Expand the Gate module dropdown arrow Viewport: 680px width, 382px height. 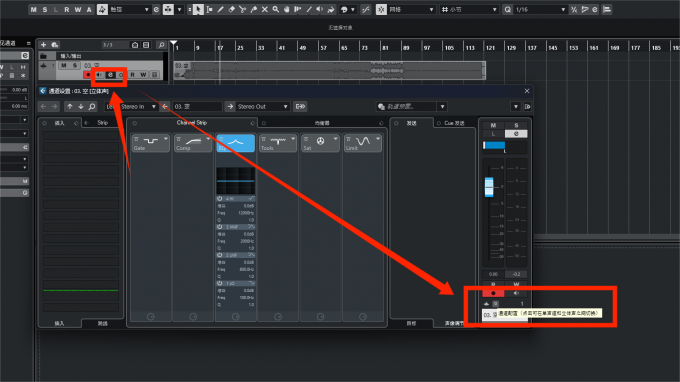(166, 139)
